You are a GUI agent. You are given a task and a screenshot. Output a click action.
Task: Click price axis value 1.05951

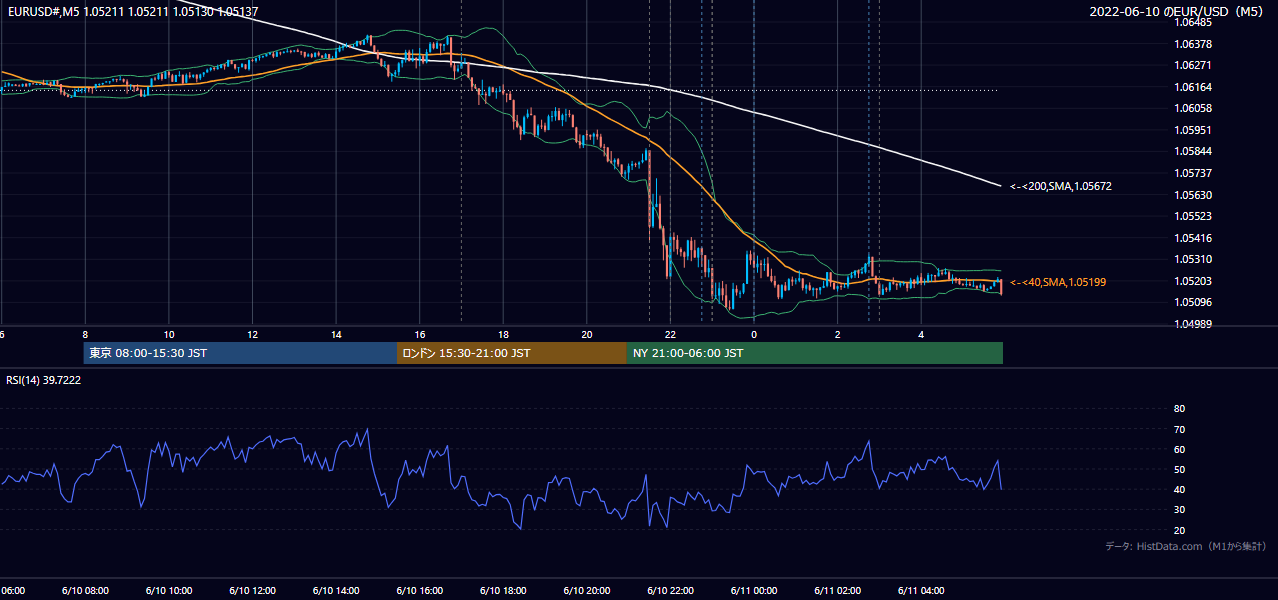point(1193,130)
